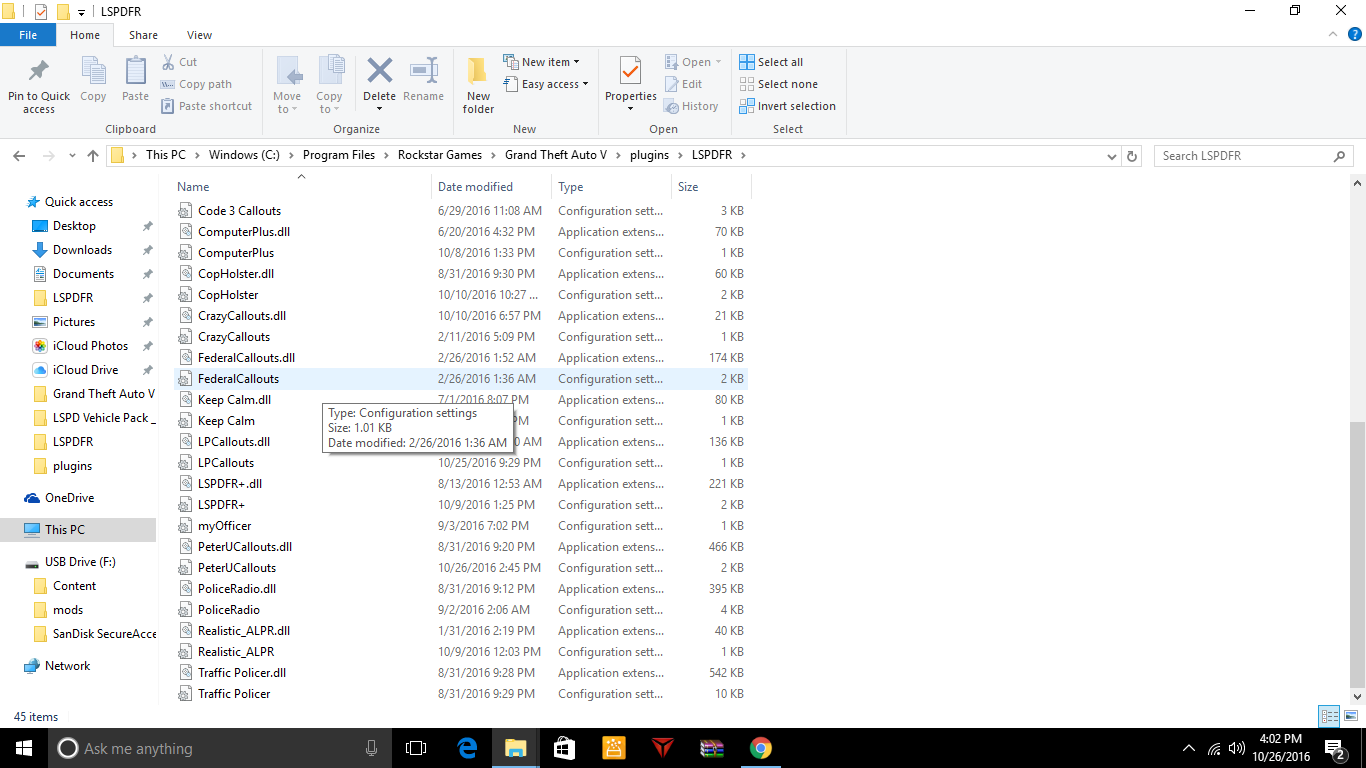Collapse the ribbon with the chevron
The width and height of the screenshot is (1366, 768).
[x=1331, y=35]
